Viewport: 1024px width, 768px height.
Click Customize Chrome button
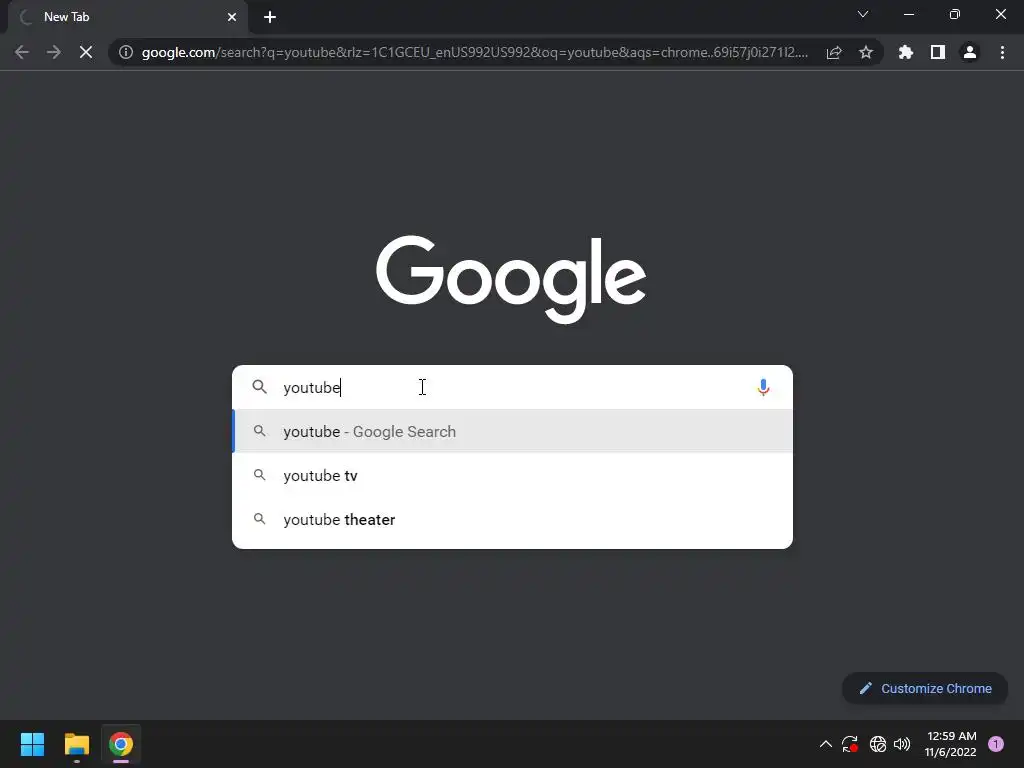[925, 688]
